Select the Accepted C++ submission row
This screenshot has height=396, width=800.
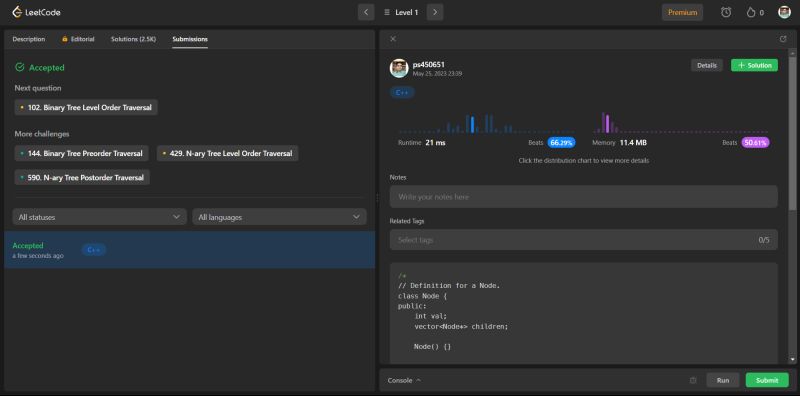pyautogui.click(x=189, y=250)
